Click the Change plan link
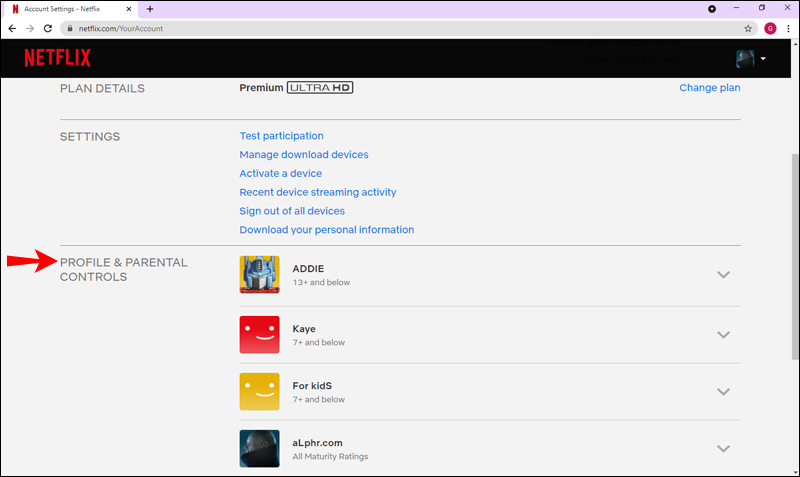This screenshot has width=800, height=477. (709, 88)
